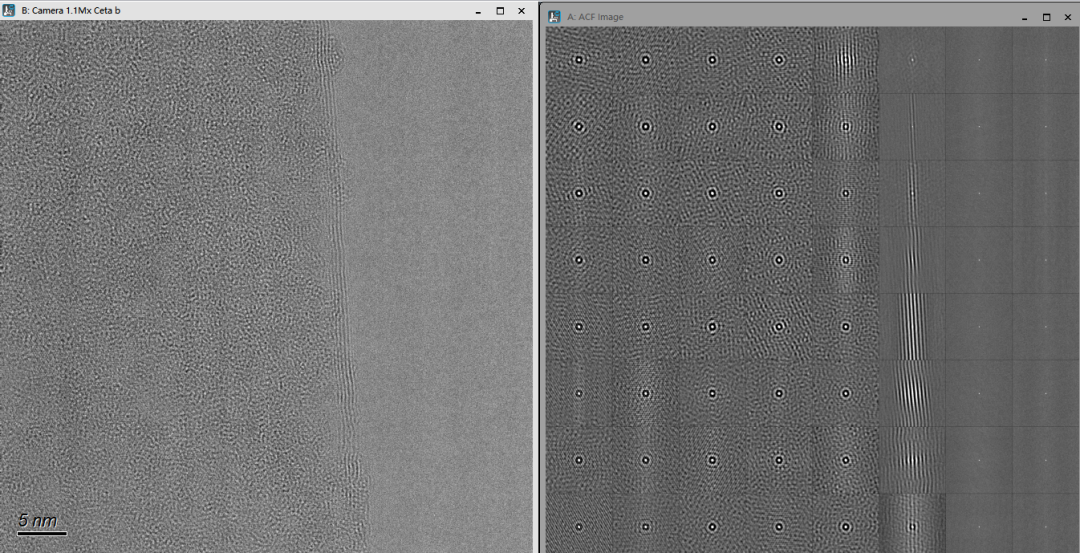
Task: Click the scale bar line under 5 nm
Action: (42, 533)
